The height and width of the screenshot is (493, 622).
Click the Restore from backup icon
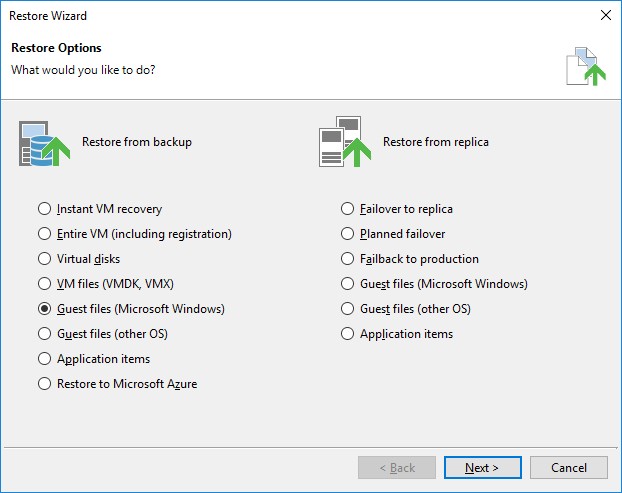[x=44, y=142]
